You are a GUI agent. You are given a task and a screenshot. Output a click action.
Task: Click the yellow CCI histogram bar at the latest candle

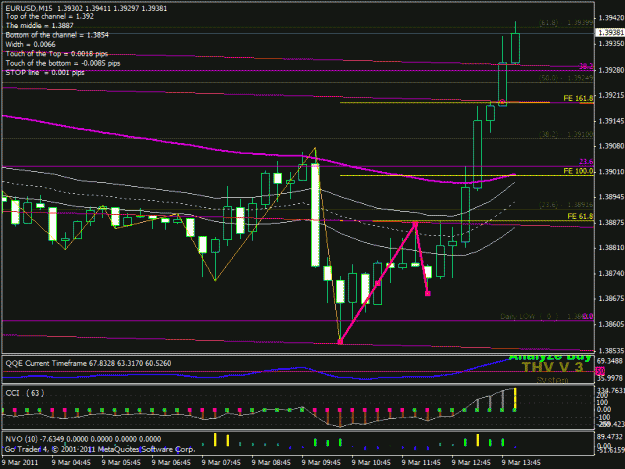tap(515, 398)
